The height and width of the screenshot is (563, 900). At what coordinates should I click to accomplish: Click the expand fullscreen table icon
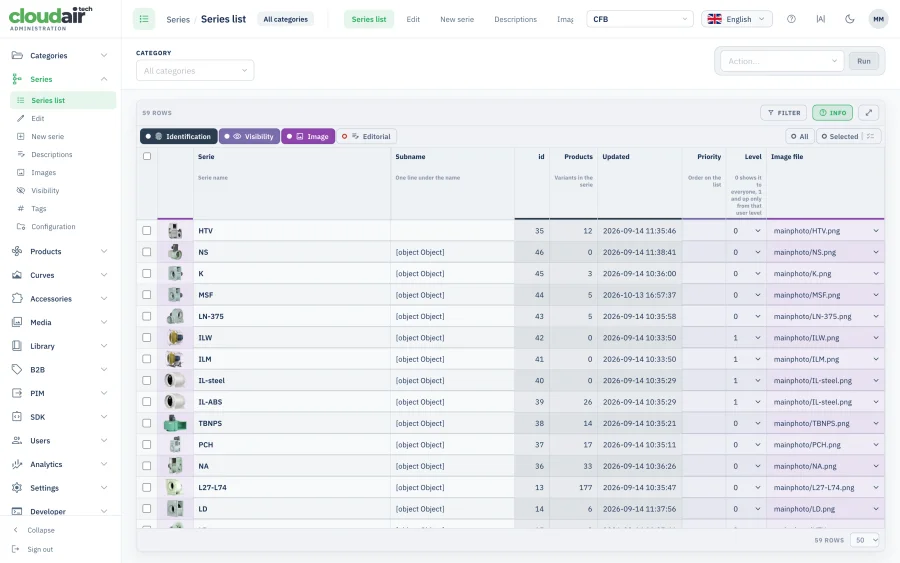tap(868, 112)
